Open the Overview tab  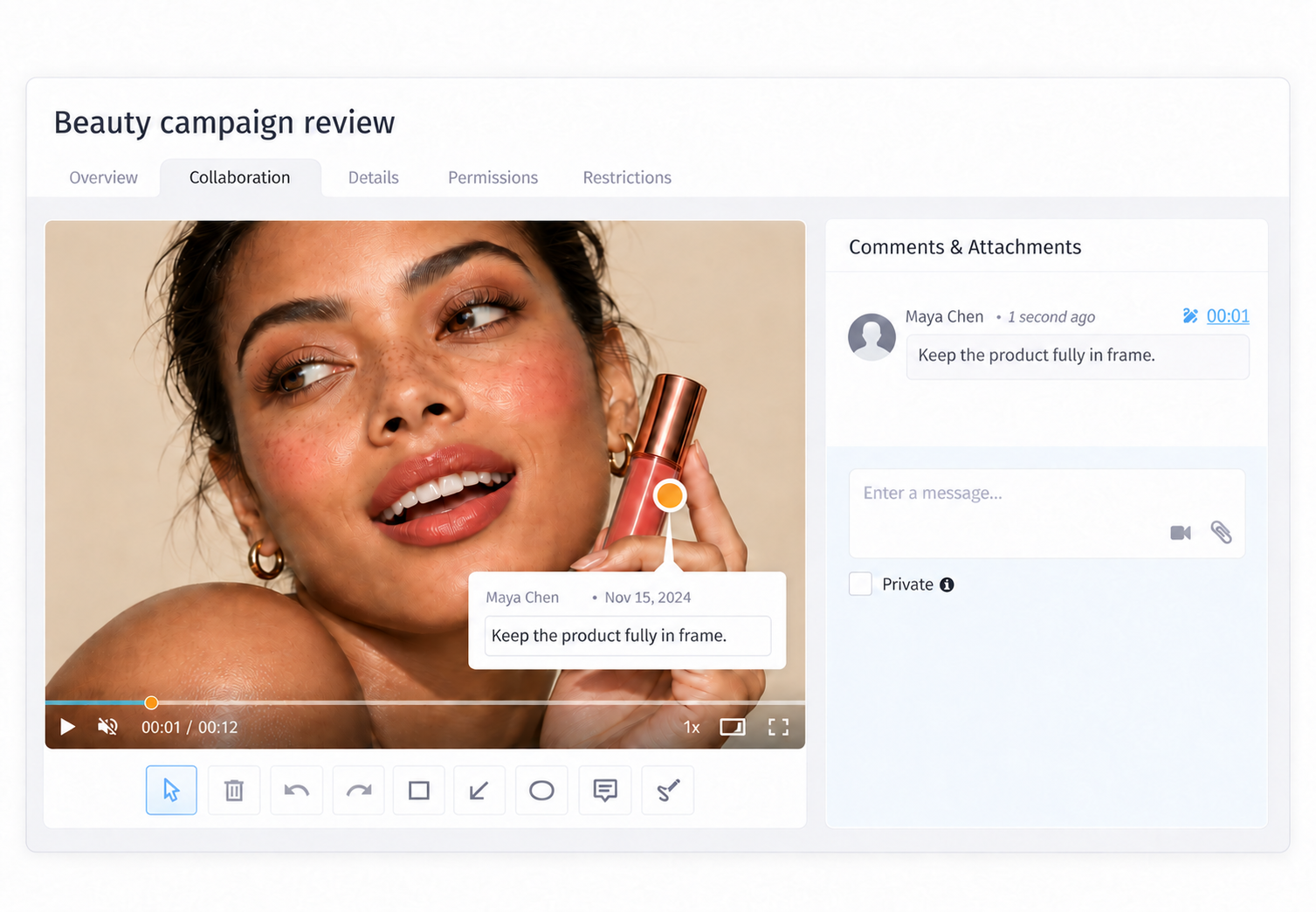[104, 177]
